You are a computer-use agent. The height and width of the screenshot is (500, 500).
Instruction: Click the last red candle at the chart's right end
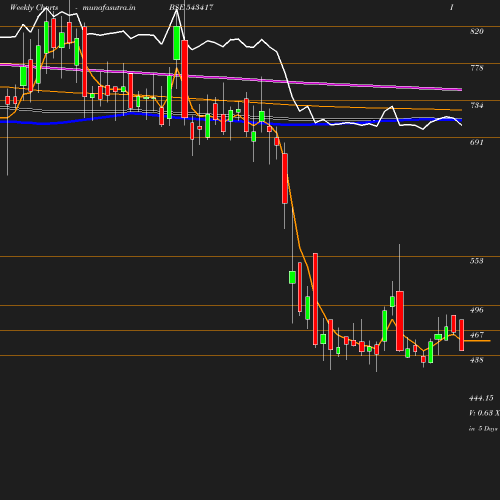point(462,335)
